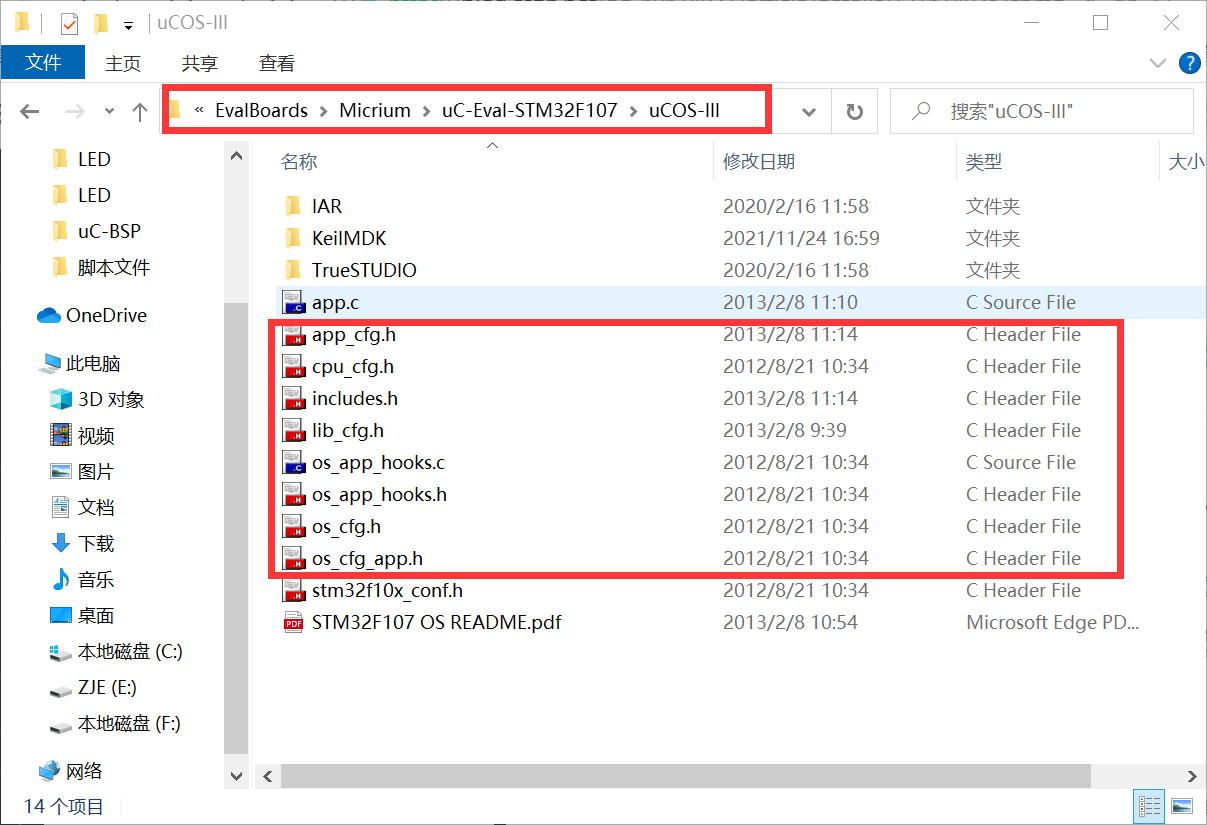
Task: Open 桌面 in the navigation pane
Action: tap(96, 615)
